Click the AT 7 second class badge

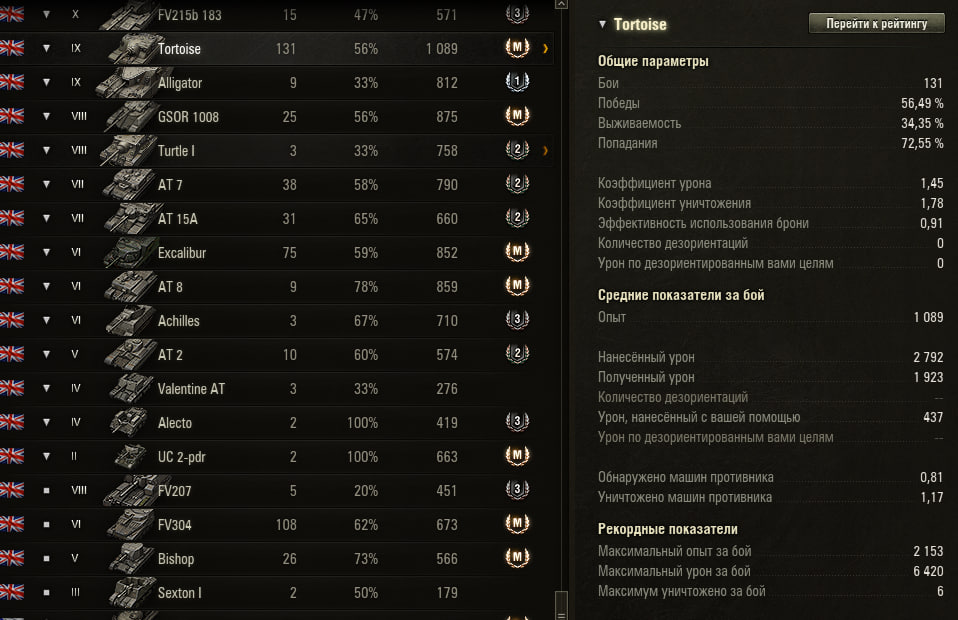[517, 185]
